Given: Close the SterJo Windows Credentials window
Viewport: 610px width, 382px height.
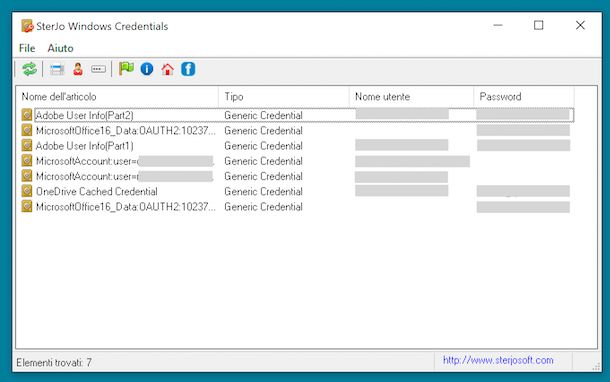Looking at the screenshot, I should click(580, 25).
